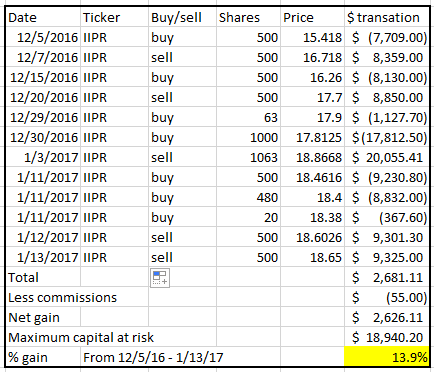Select the Shares header cell
Screen dimensions: 434x372
tap(248, 17)
